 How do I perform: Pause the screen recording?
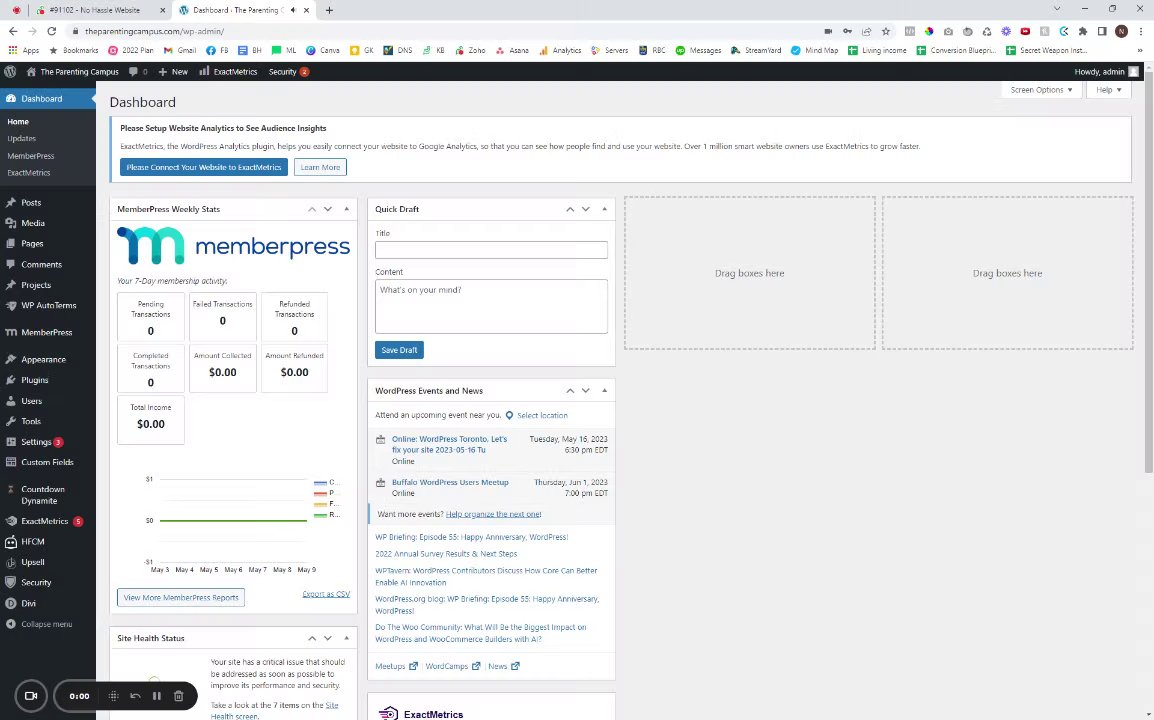click(x=157, y=696)
